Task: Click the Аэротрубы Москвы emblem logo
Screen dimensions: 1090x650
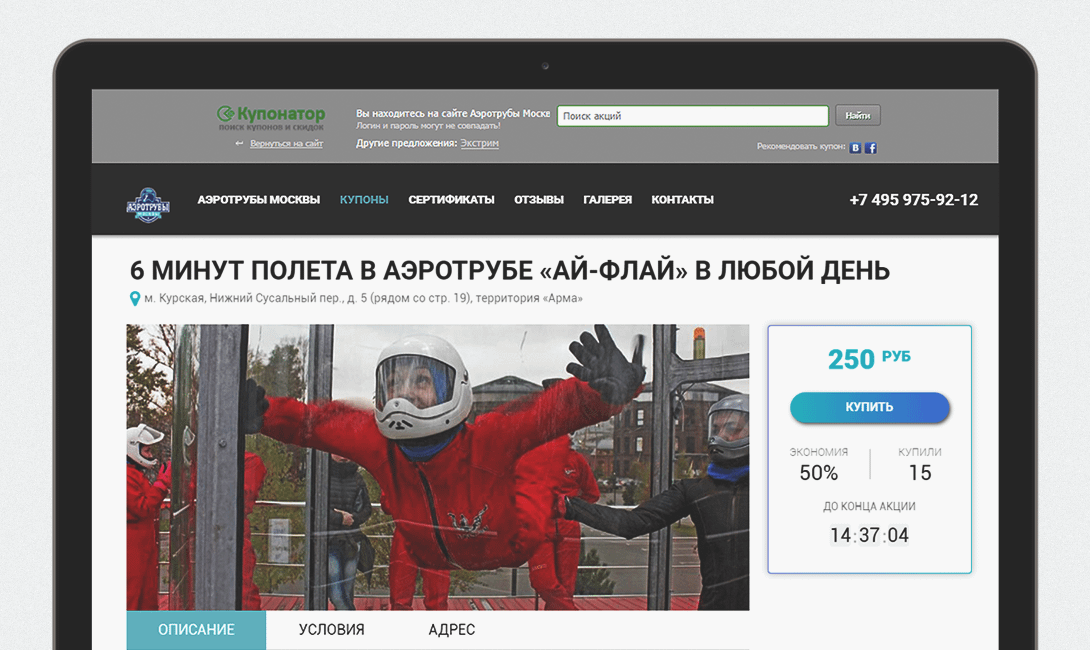Action: (148, 205)
